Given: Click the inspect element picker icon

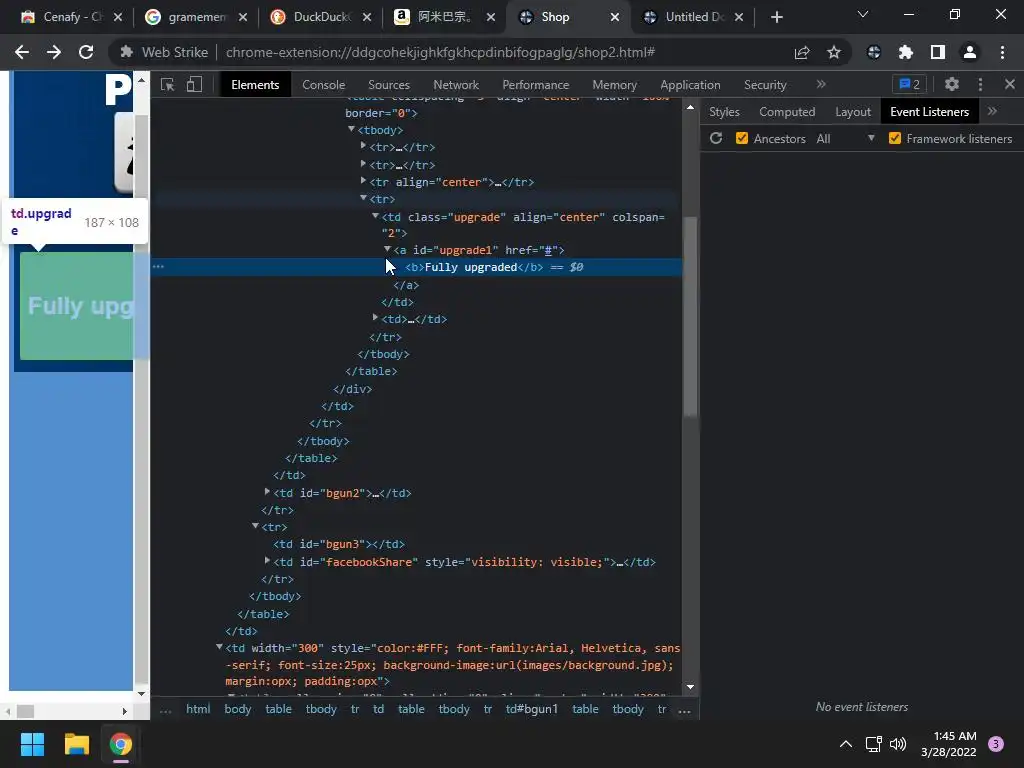Looking at the screenshot, I should [x=167, y=85].
